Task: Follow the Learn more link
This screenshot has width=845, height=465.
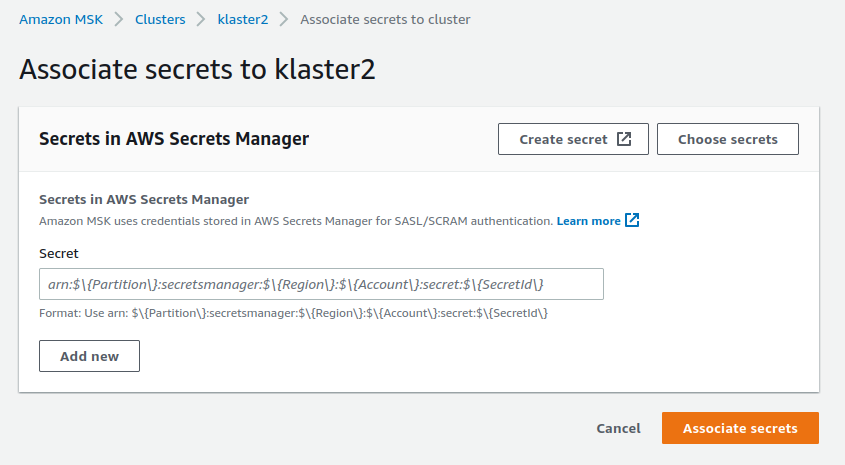Action: [x=588, y=220]
